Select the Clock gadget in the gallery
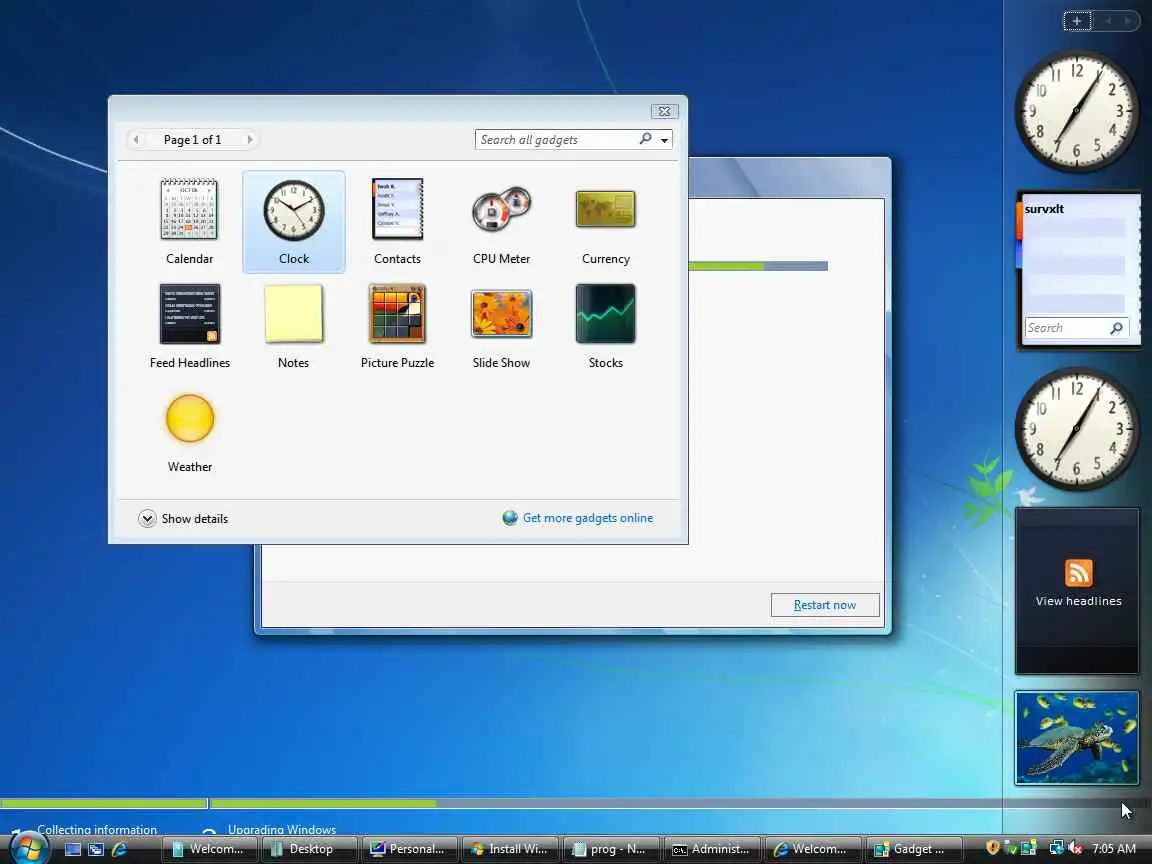 coord(293,221)
